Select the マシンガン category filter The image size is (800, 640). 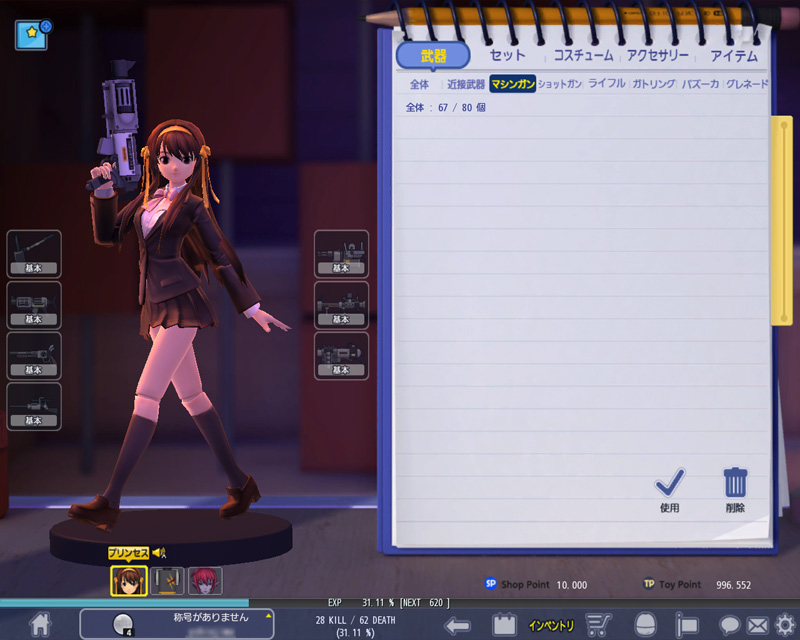point(512,84)
